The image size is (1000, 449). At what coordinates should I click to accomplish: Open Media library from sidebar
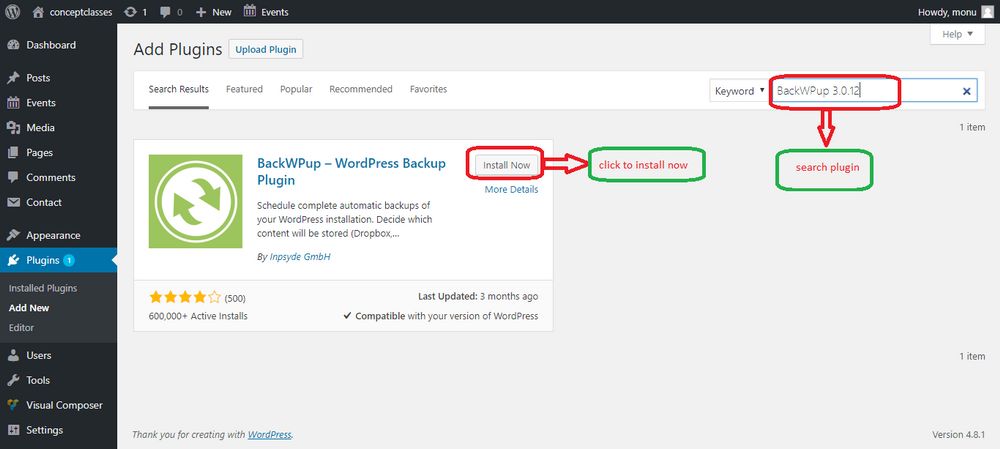click(40, 128)
